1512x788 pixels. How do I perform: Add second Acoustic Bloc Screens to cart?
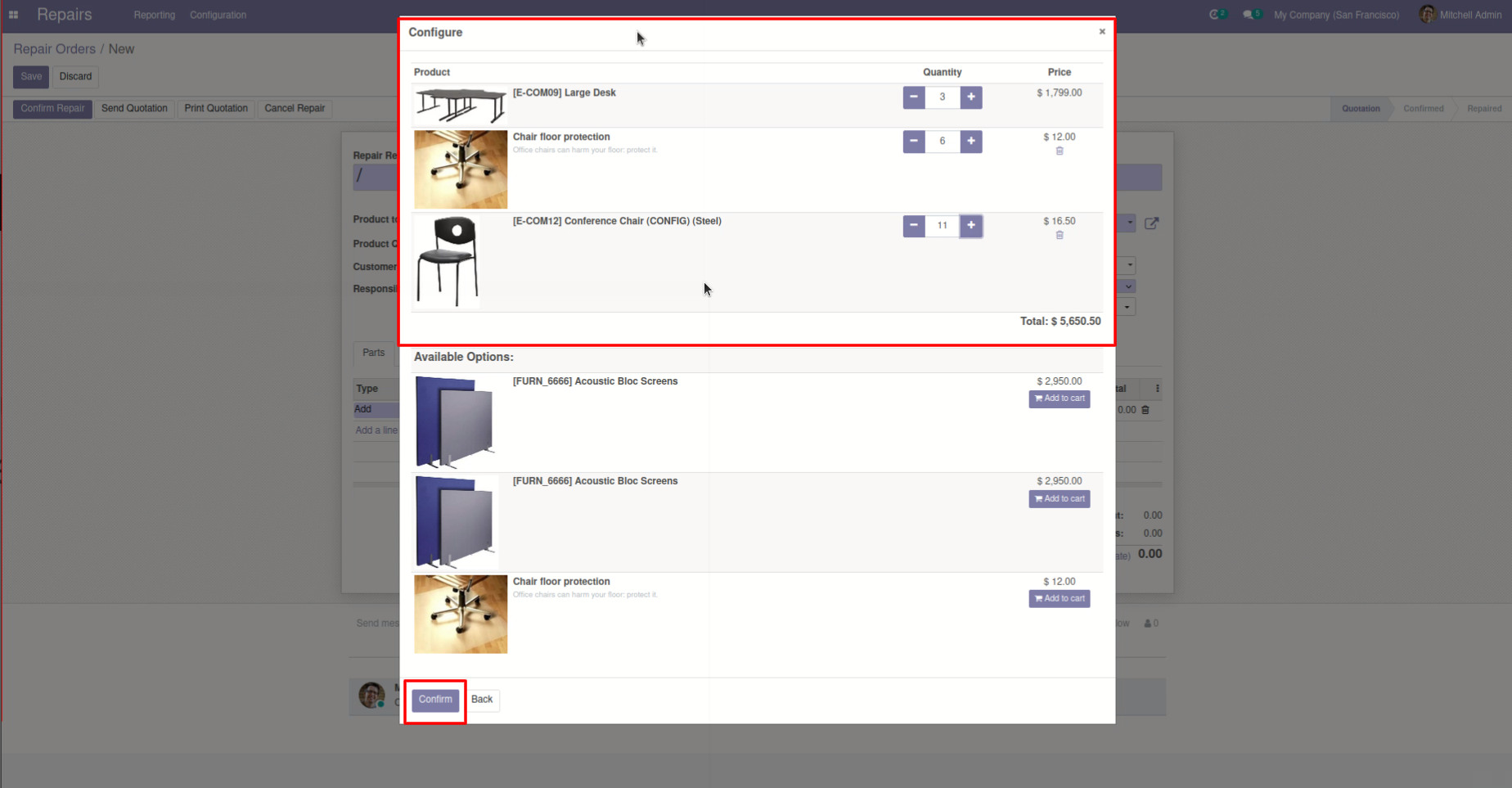[x=1060, y=499]
